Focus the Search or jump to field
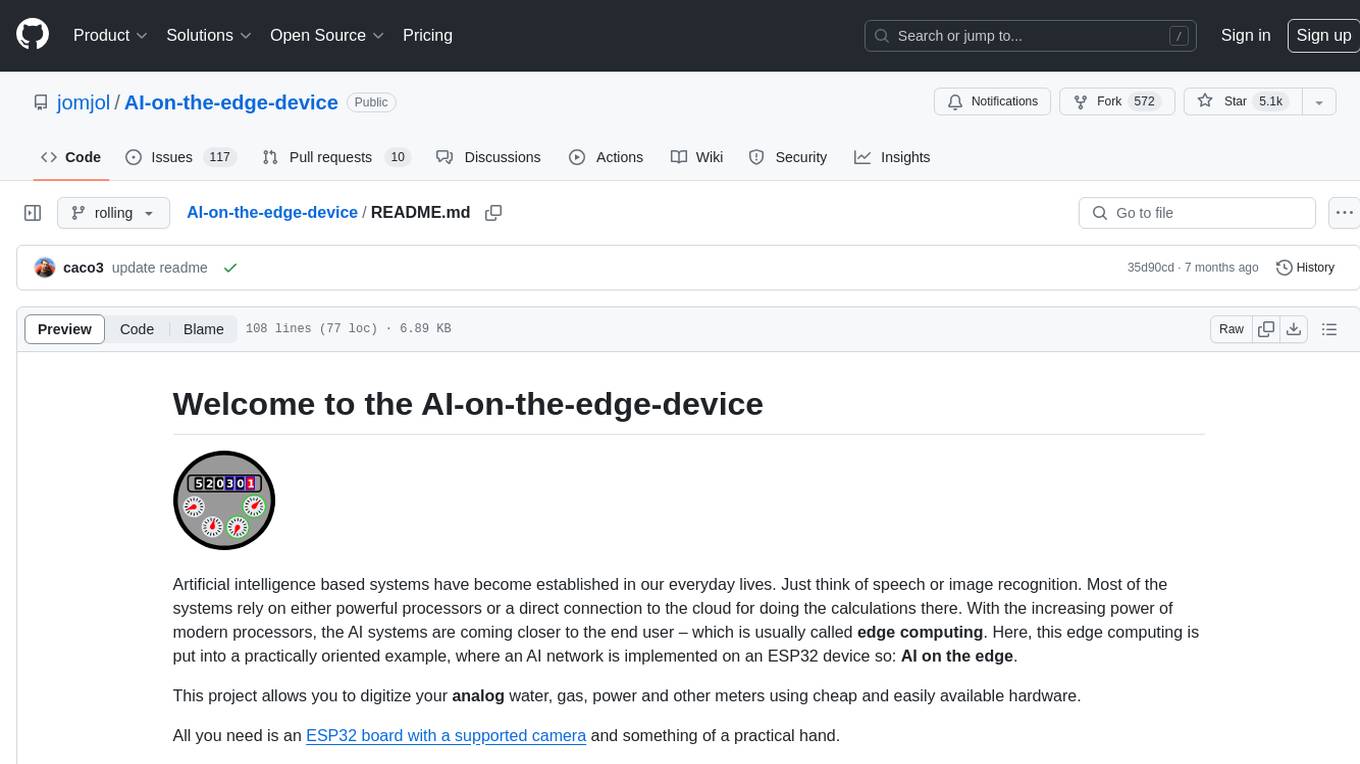Image resolution: width=1360 pixels, height=764 pixels. tap(1031, 36)
